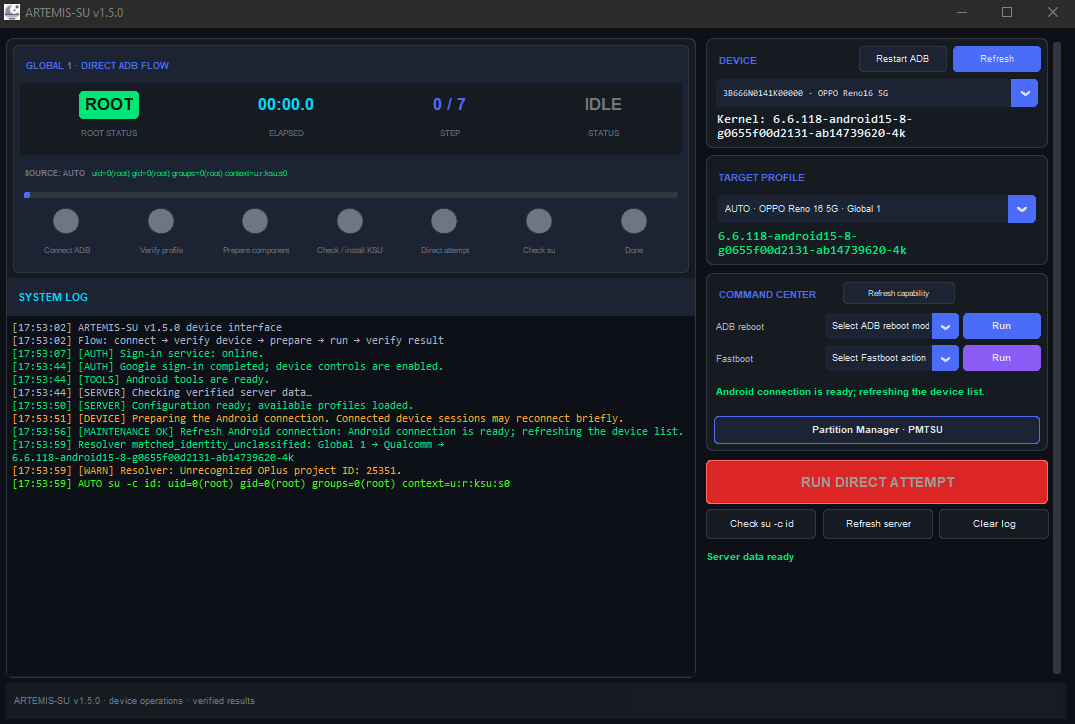Click the Android connection is ready message

(x=850, y=392)
